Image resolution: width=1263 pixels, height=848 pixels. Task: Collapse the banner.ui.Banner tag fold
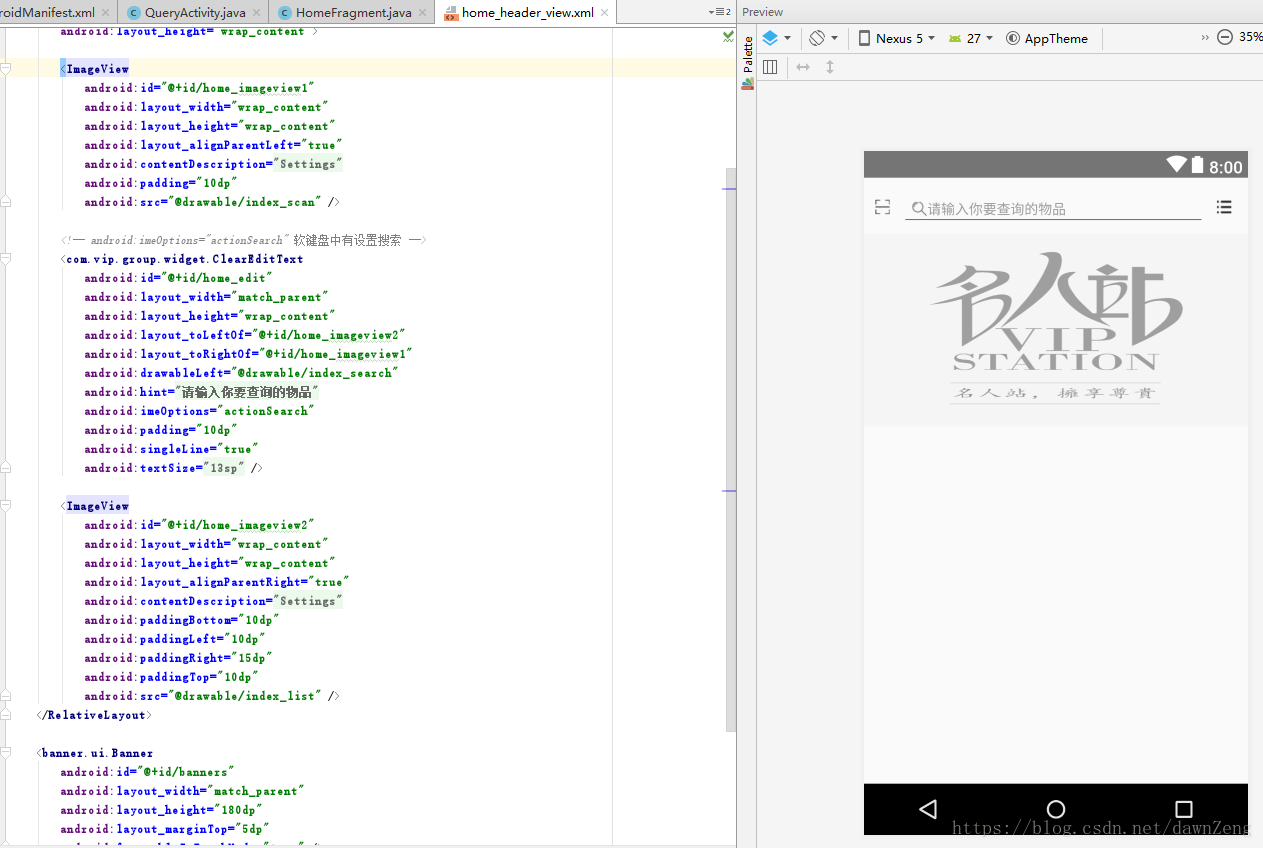tap(6, 753)
